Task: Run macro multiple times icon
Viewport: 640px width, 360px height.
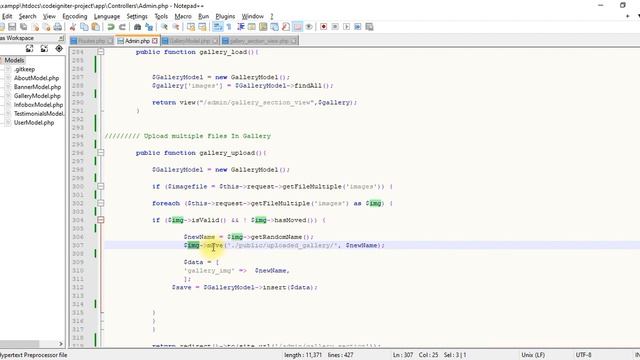Action: point(358,27)
